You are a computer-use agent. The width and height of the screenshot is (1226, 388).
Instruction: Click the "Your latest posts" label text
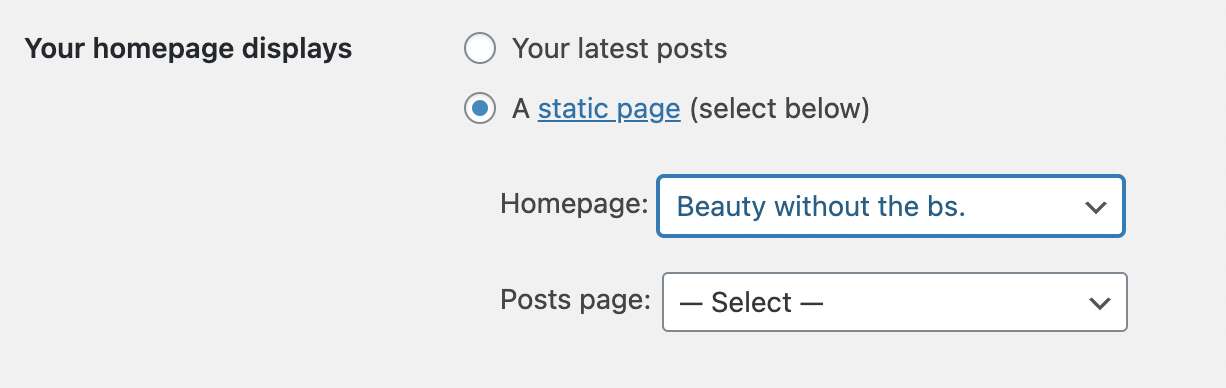[x=619, y=48]
